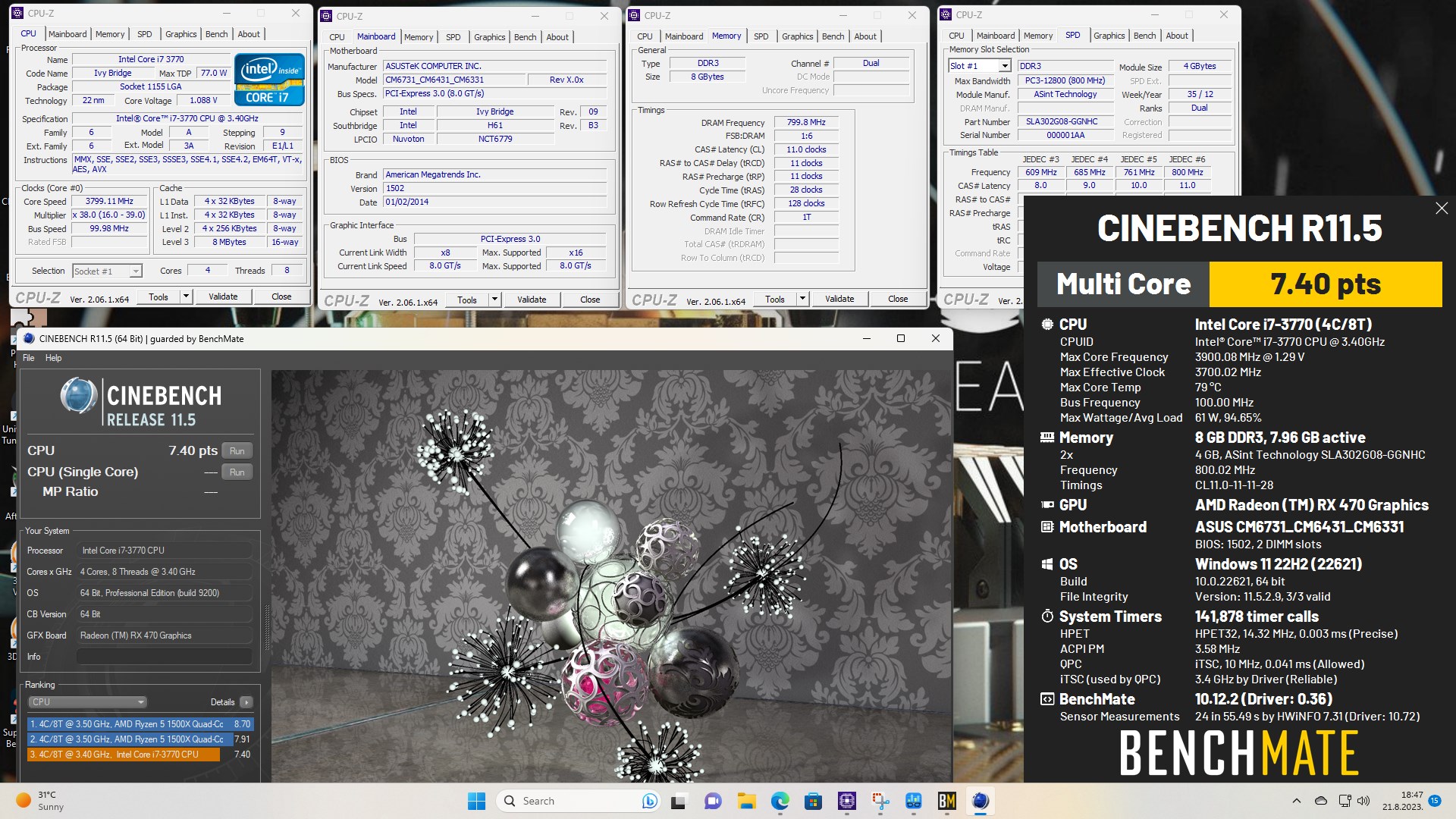This screenshot has height=819, width=1456.
Task: Click the BIOS Version 1502 field
Action: pos(495,188)
